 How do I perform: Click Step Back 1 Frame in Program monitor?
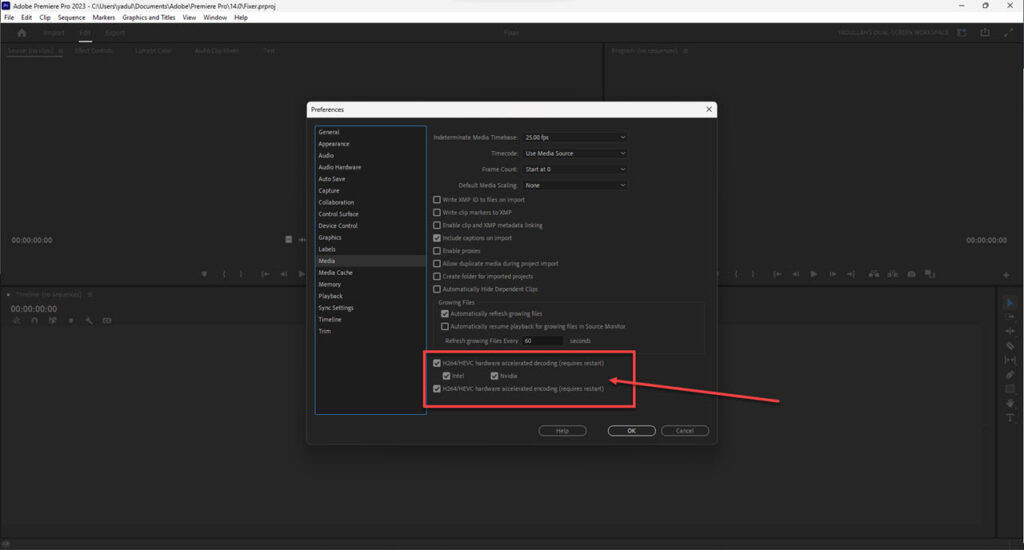795,274
